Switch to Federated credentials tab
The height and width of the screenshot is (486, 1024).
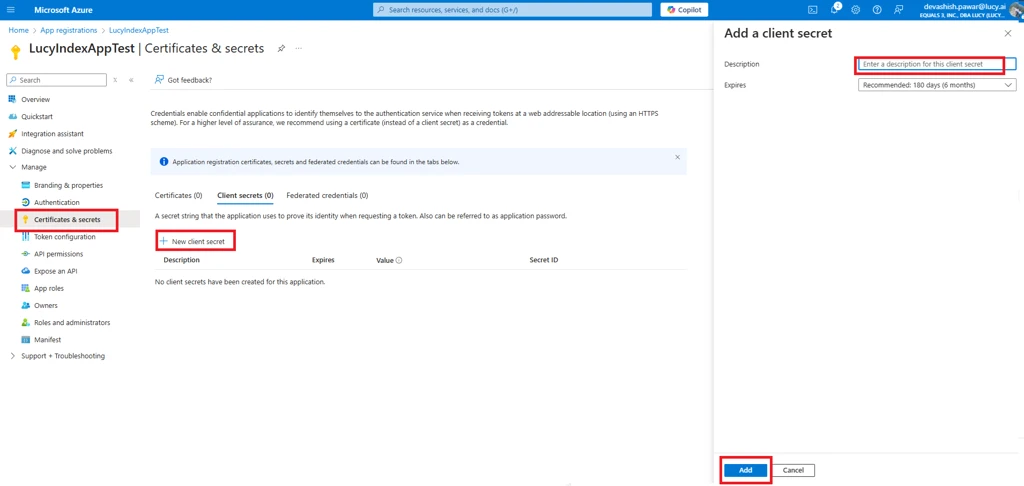(x=327, y=195)
